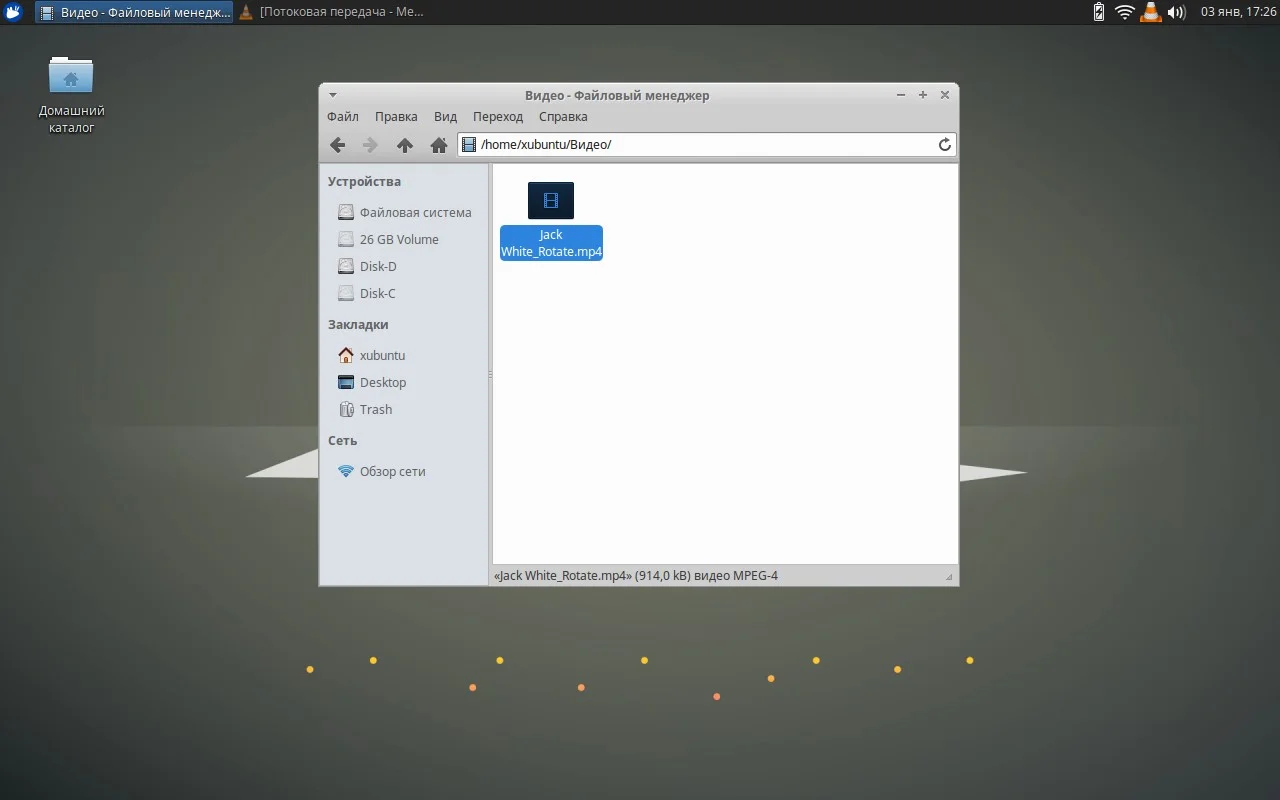
Task: Open the Переход menu
Action: pyautogui.click(x=498, y=117)
